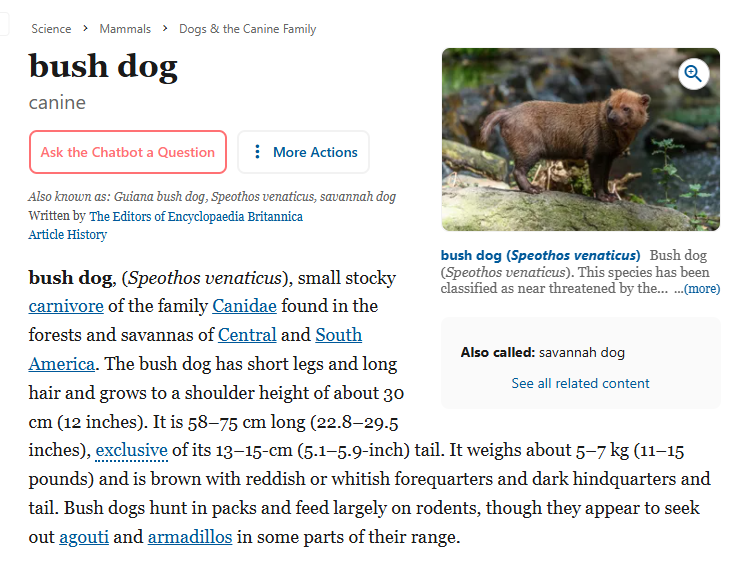The width and height of the screenshot is (751, 567).
Task: Expand the image caption with (more)
Action: tap(701, 289)
